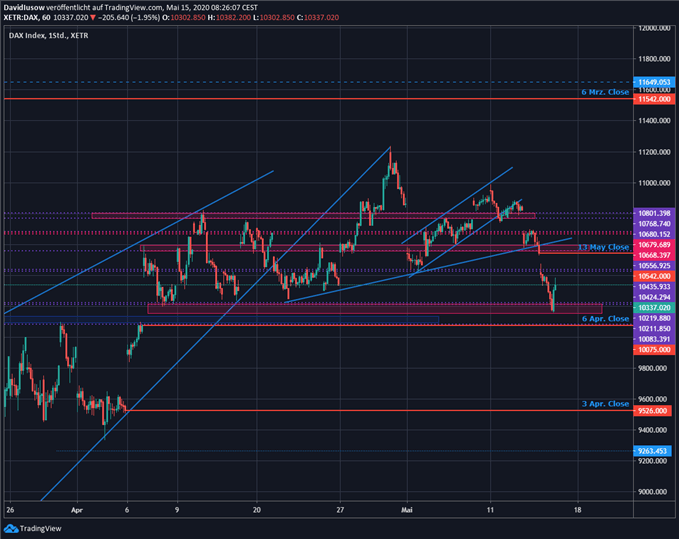Click the 'XETR:DAX, 60' symbol text

pos(27,18)
